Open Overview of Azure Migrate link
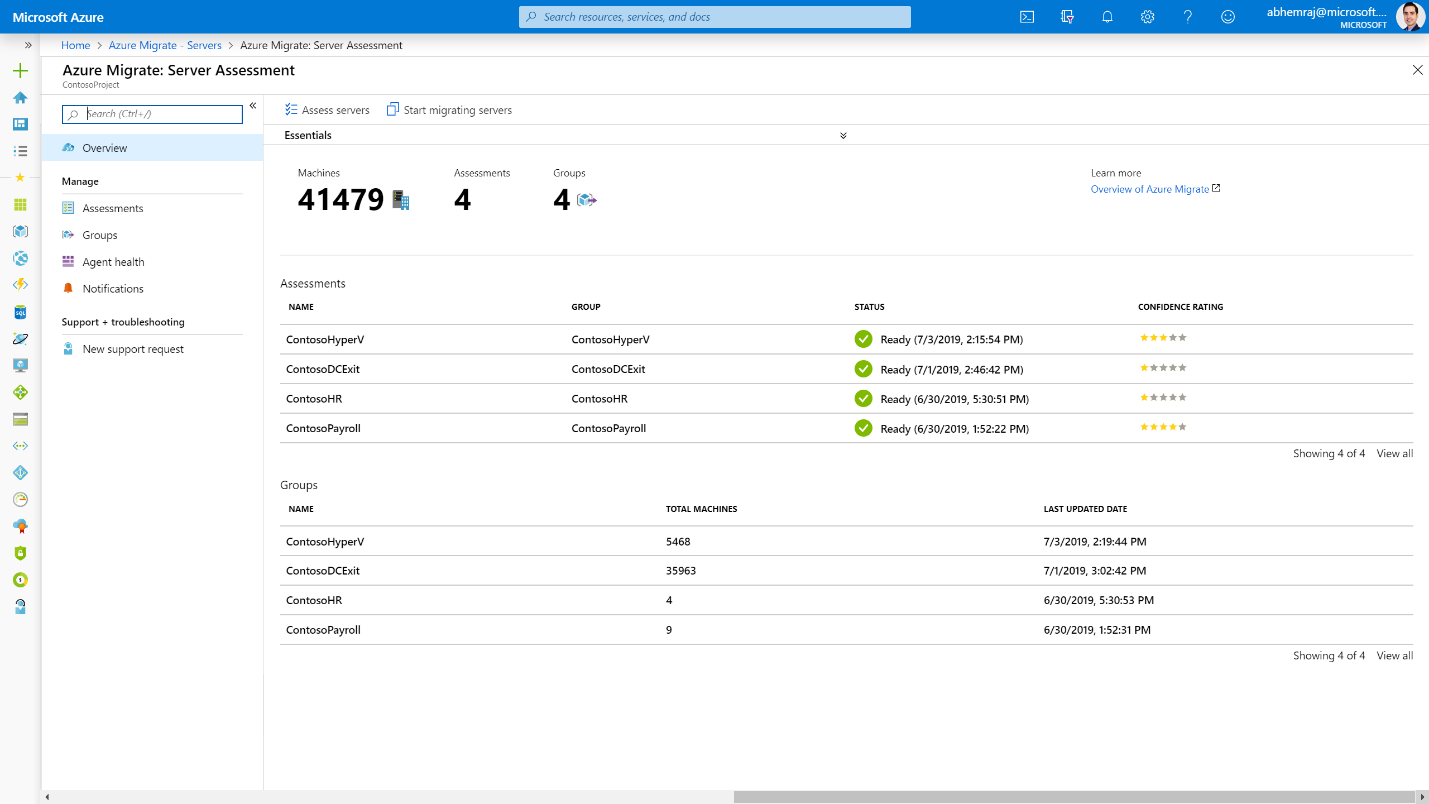 (1149, 189)
